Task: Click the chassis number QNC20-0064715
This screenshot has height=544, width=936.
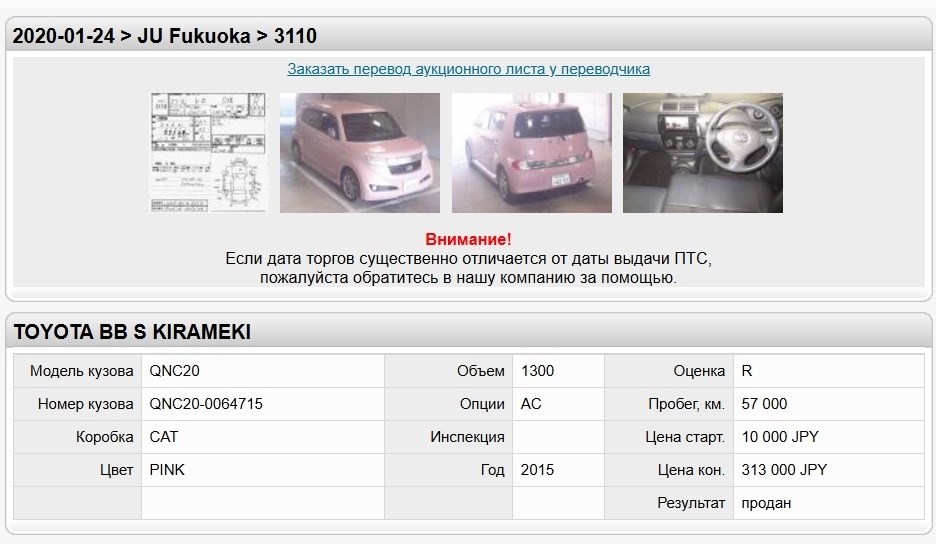Action: 206,404
